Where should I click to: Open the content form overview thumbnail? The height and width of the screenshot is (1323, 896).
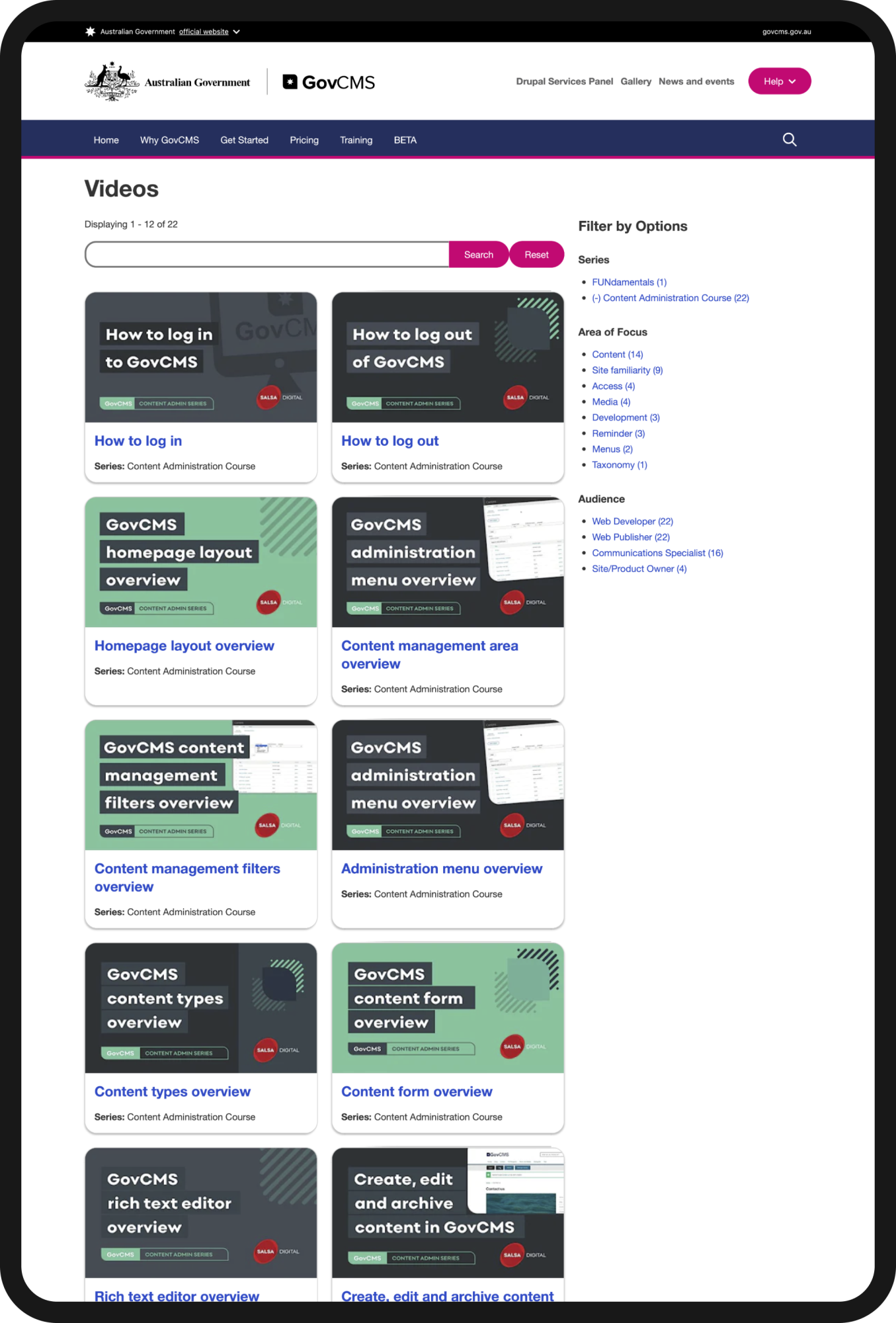[448, 1008]
